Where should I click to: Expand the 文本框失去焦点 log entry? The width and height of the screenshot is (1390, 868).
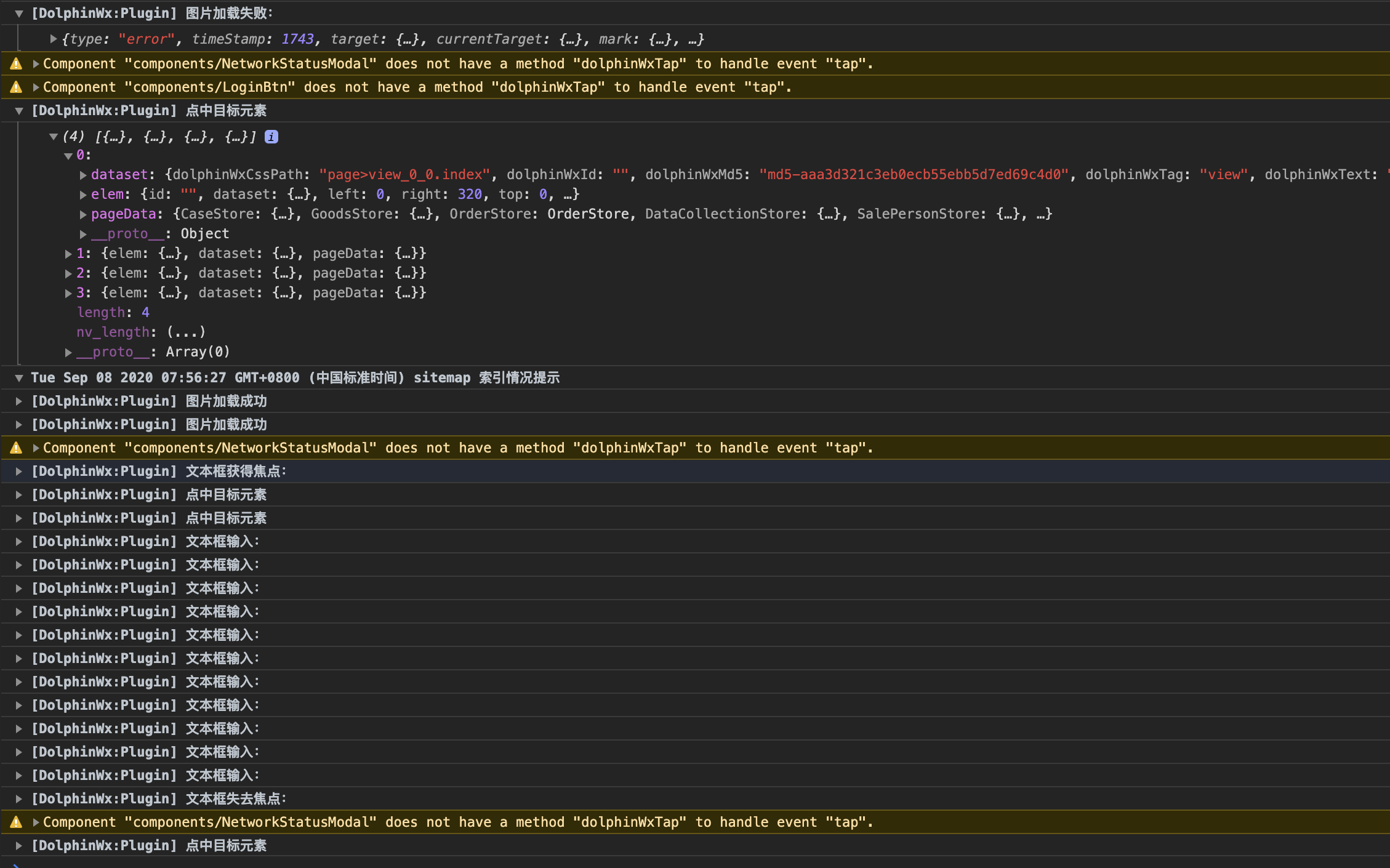pos(19,799)
